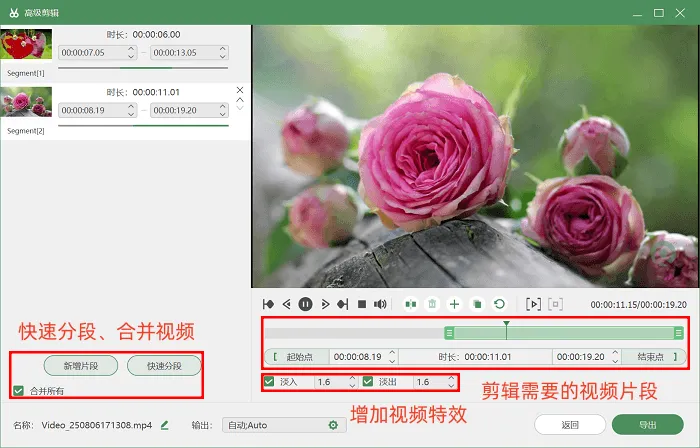This screenshot has height=448, width=700.
Task: Decrease Segment[2] end time in list
Action: [222, 114]
